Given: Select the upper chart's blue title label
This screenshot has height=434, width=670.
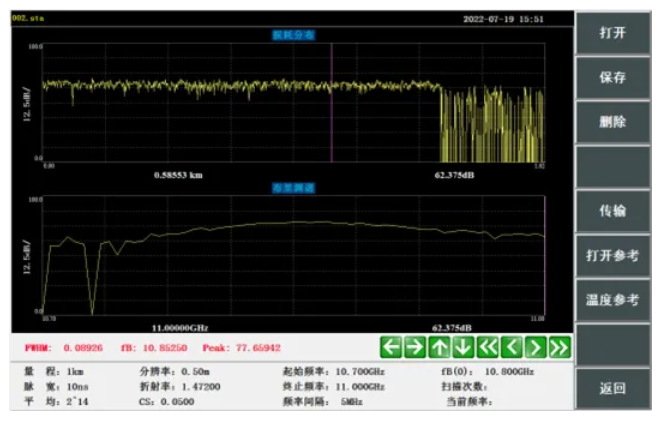Looking at the screenshot, I should [293, 35].
